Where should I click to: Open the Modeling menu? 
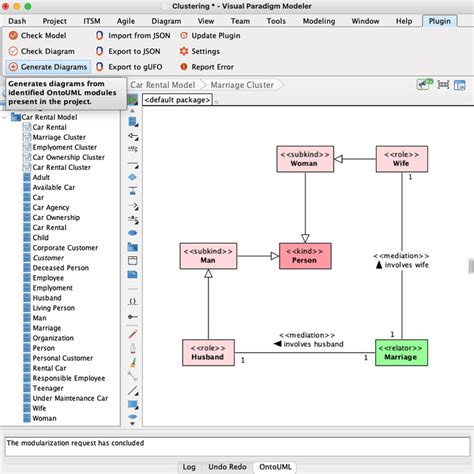pos(319,21)
